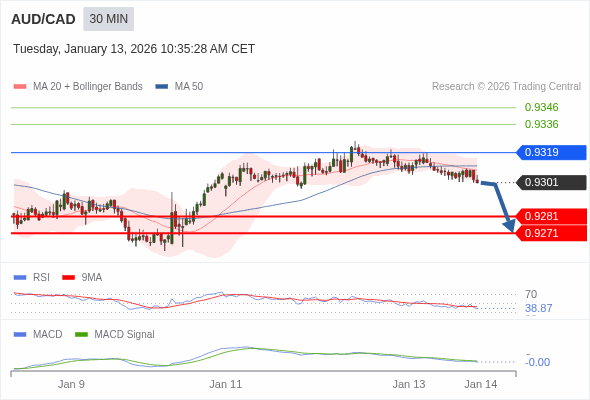Click the MACD Signal legend green swatch

click(81, 335)
